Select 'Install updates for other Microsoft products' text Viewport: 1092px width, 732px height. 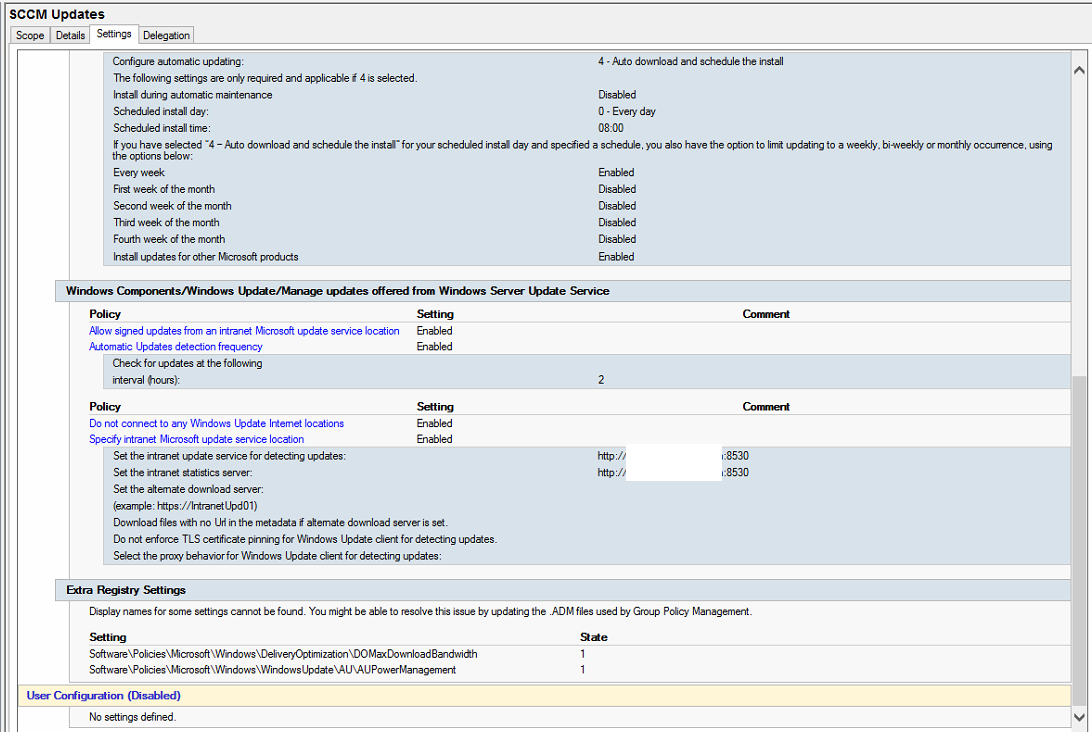(x=205, y=257)
